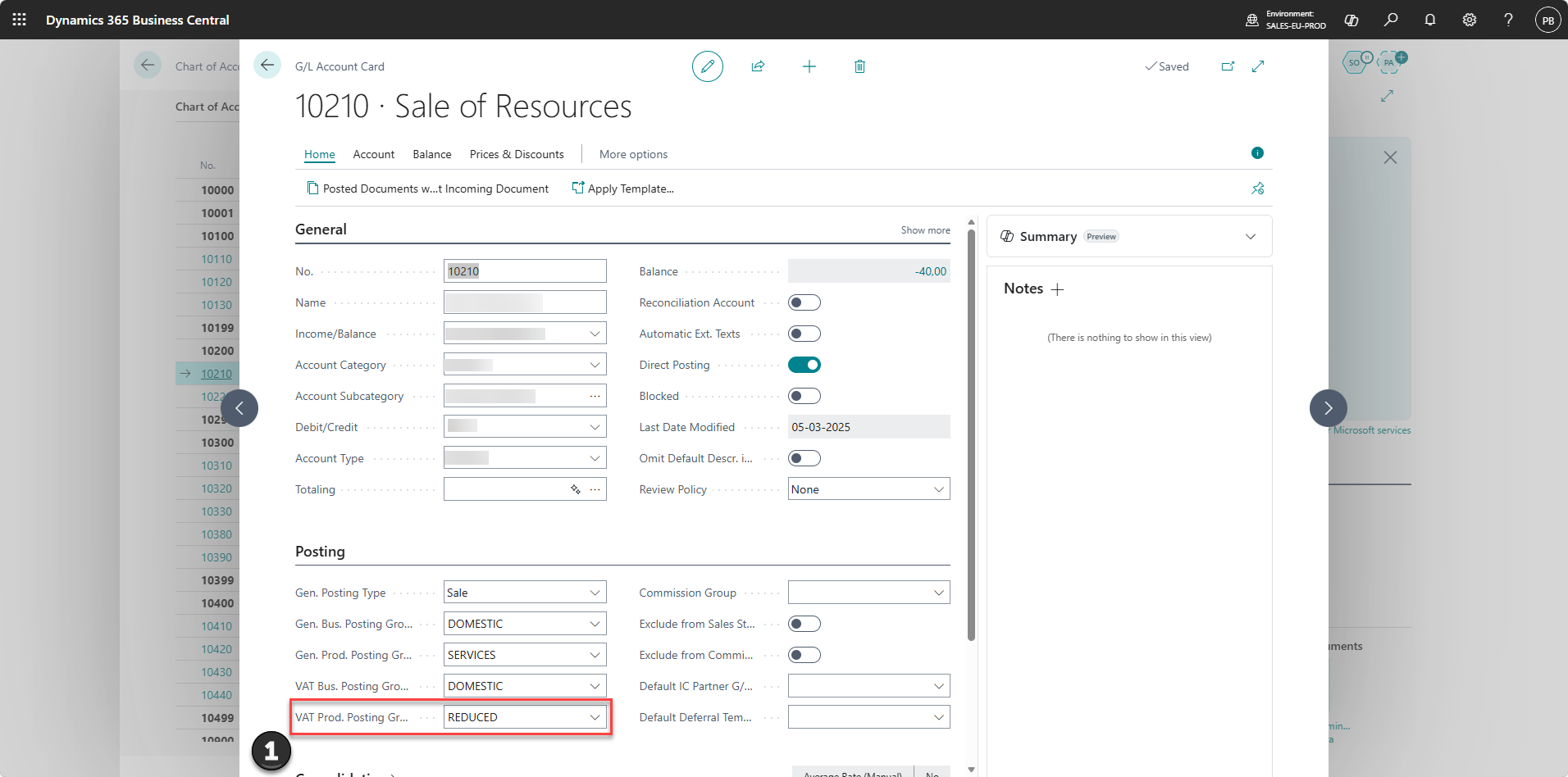Open Gen. Prod. Posting Group SERVICES dropdown
Viewport: 1568px width, 777px height.
coord(595,655)
